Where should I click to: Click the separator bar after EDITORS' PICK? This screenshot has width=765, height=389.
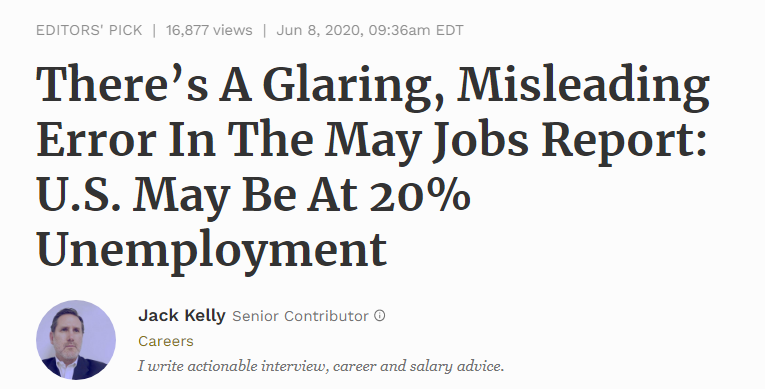coord(154,30)
